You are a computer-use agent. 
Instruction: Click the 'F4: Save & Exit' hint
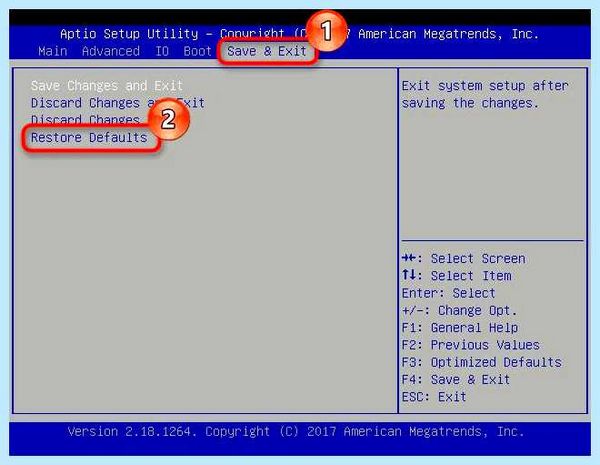(456, 379)
